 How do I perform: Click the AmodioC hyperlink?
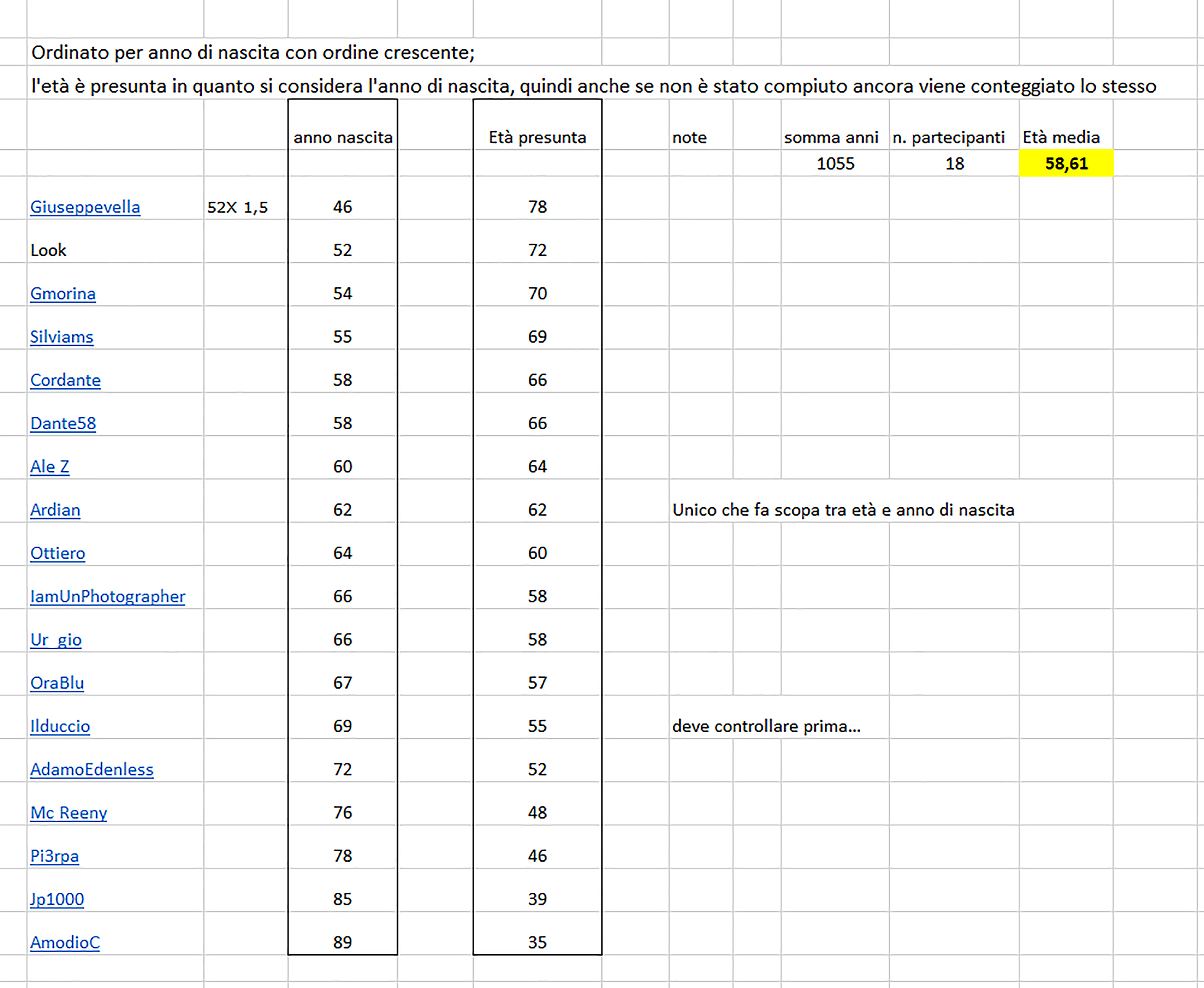tap(65, 943)
